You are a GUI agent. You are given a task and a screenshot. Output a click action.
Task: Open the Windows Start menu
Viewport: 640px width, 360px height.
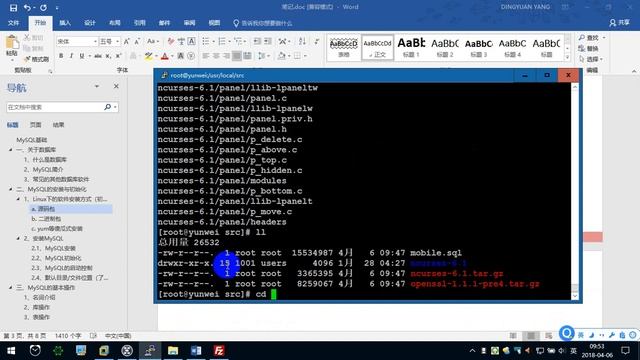11,350
